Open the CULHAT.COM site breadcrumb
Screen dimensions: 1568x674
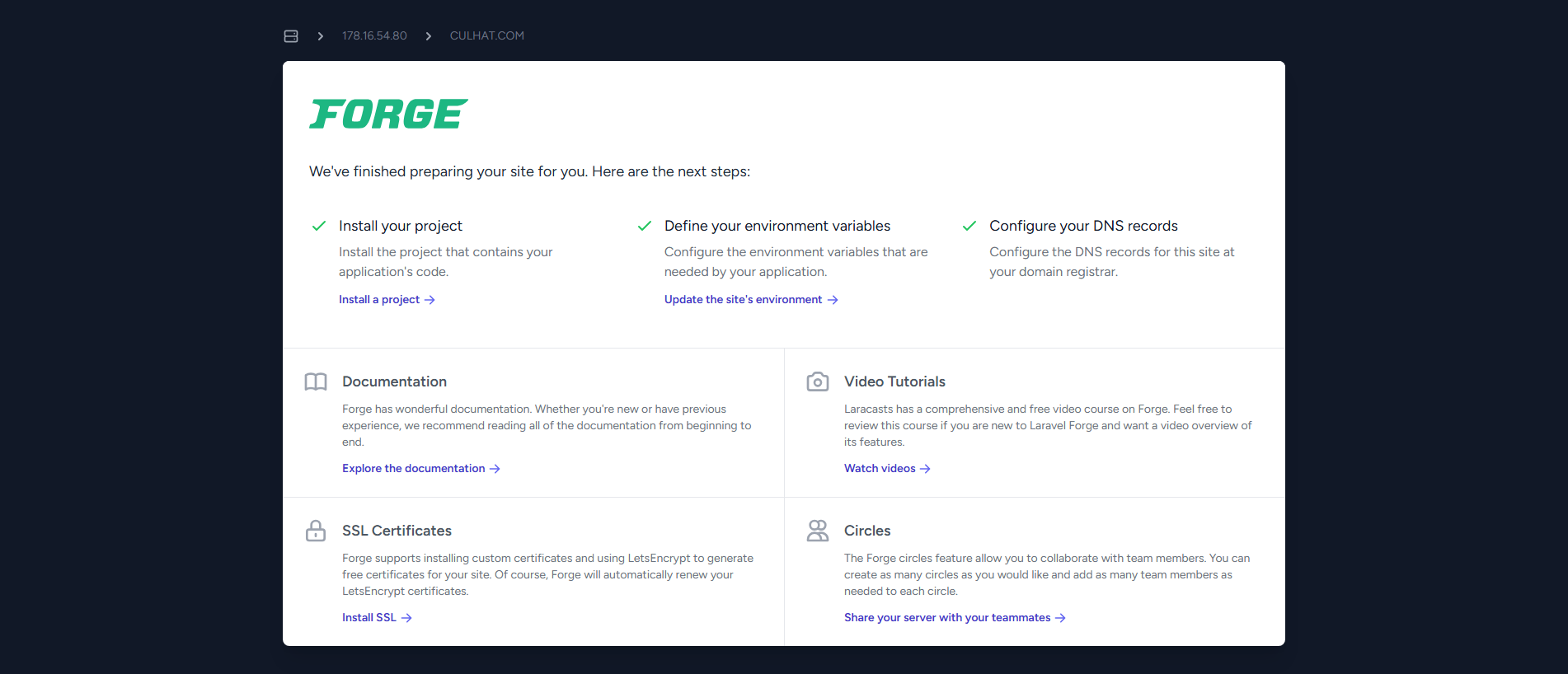[x=487, y=35]
